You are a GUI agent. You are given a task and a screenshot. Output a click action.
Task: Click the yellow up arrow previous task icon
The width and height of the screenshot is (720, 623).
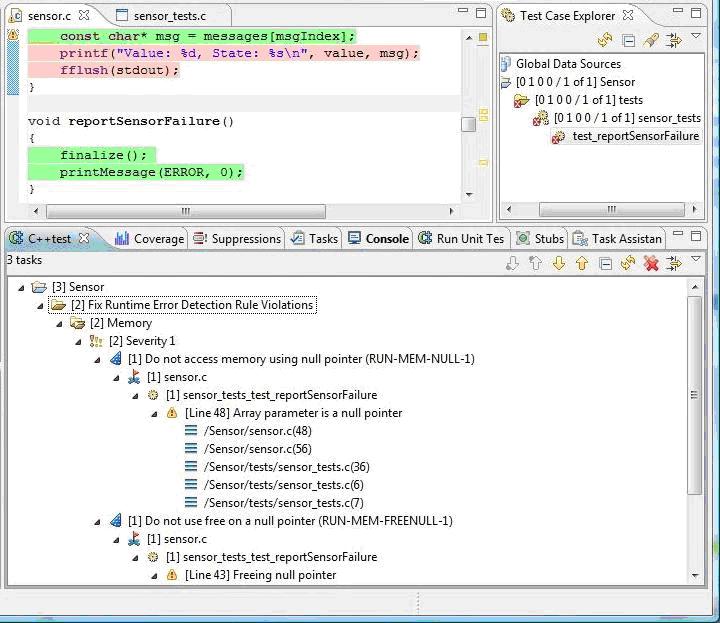point(581,263)
